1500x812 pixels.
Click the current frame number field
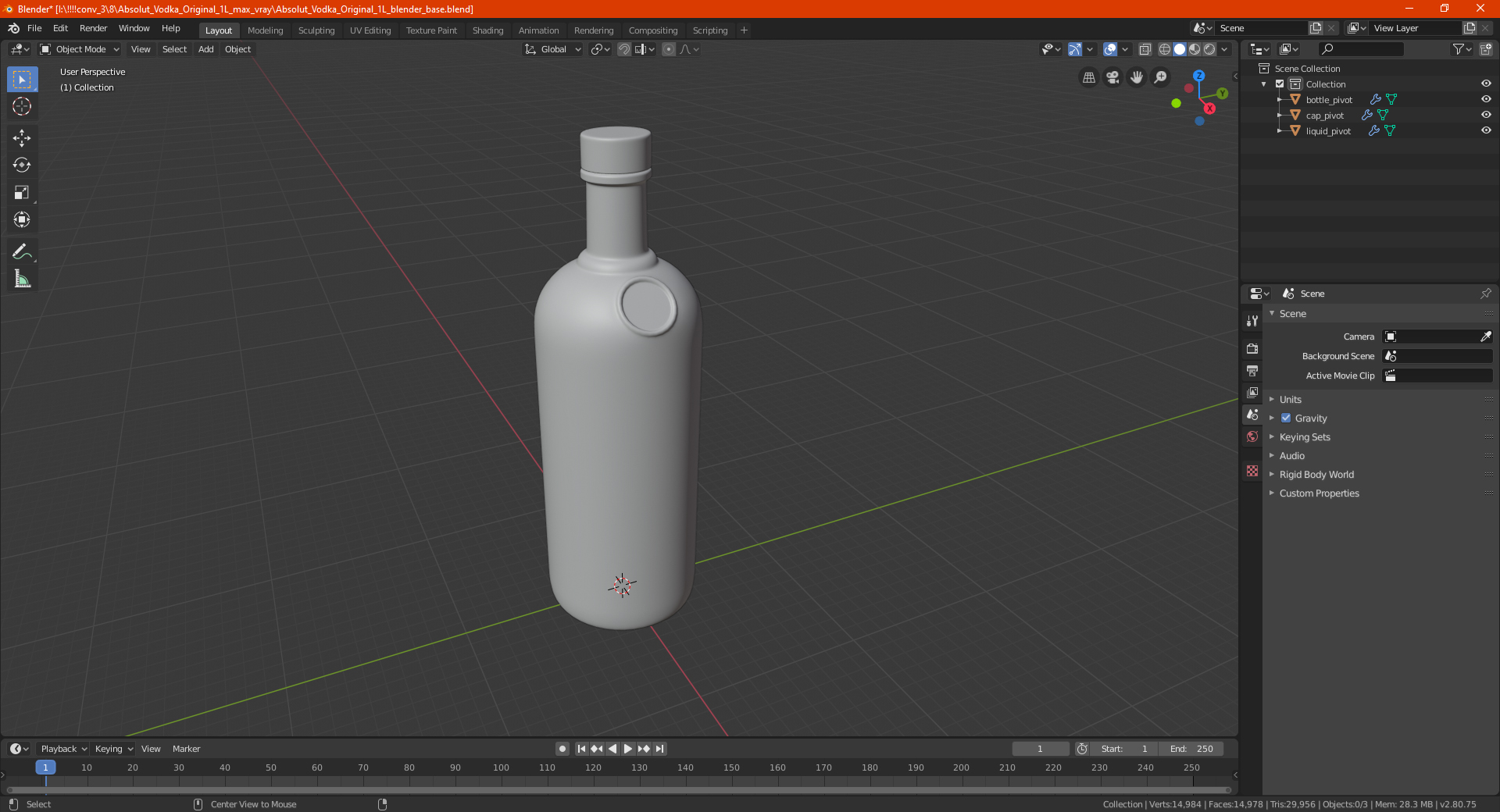point(1041,749)
